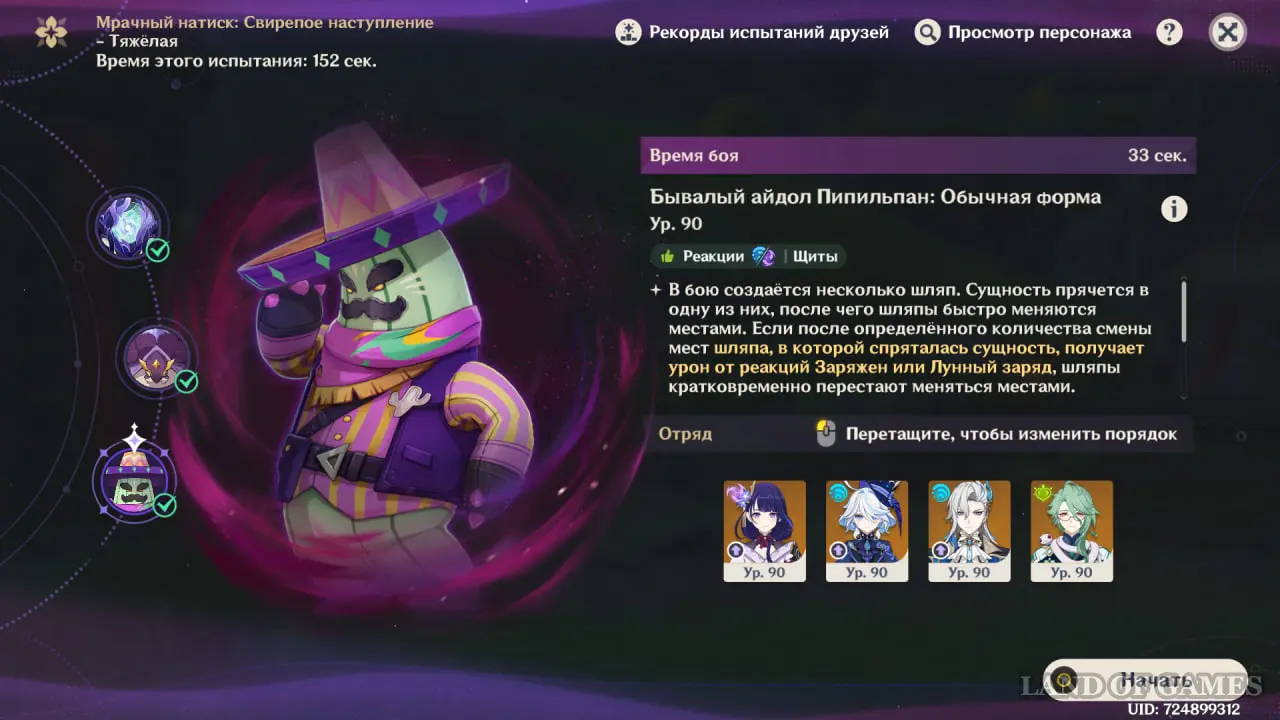This screenshot has height=720, width=1280.
Task: Select the purple-haired character portrait
Action: [765, 531]
